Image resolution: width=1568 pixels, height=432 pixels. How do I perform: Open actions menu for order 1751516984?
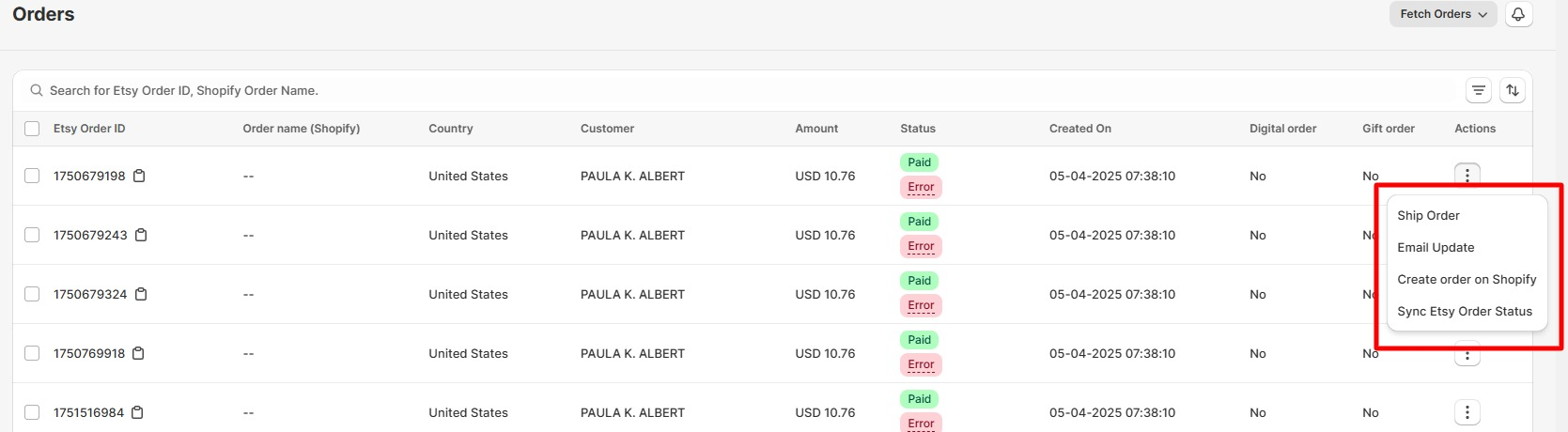click(x=1467, y=412)
